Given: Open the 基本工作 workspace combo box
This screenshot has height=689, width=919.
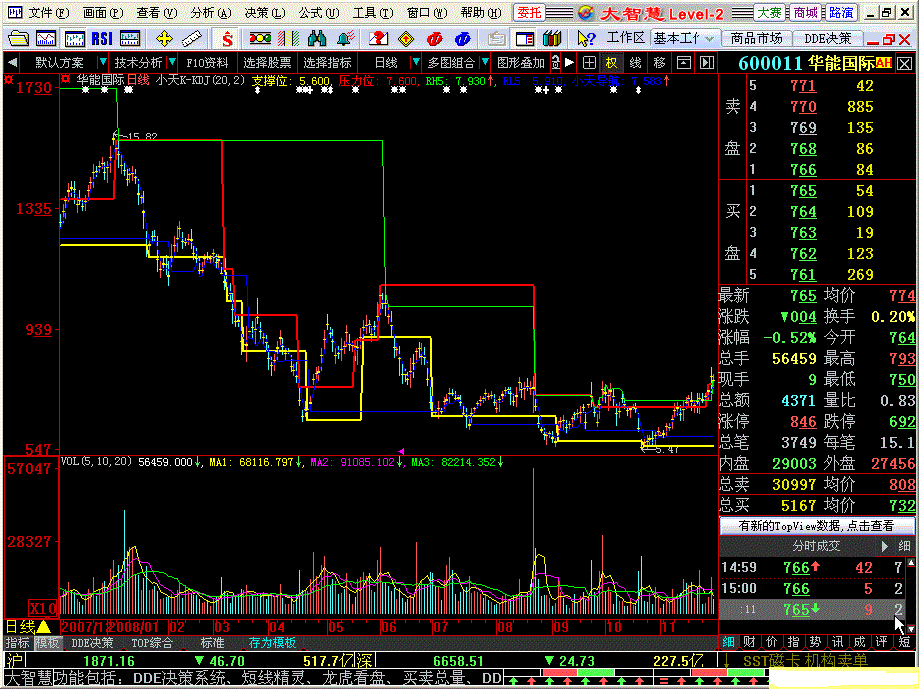Looking at the screenshot, I should [685, 39].
